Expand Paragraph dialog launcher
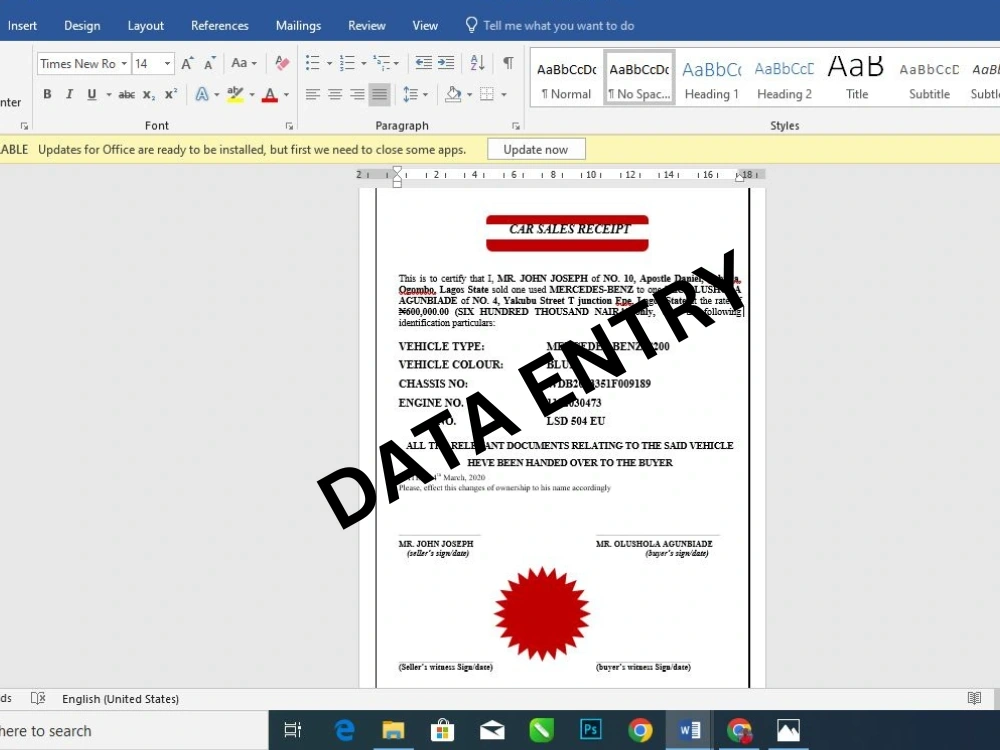Image resolution: width=1000 pixels, height=750 pixels. click(x=516, y=126)
